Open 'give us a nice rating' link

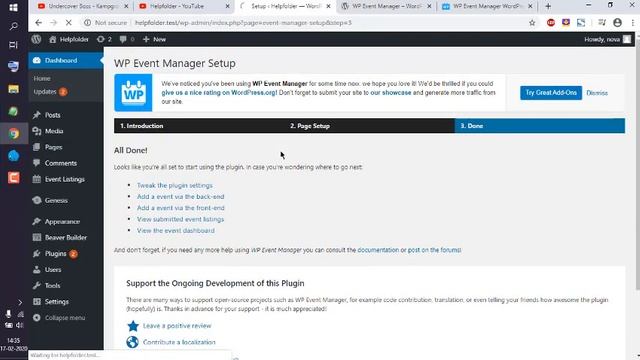tap(219, 93)
